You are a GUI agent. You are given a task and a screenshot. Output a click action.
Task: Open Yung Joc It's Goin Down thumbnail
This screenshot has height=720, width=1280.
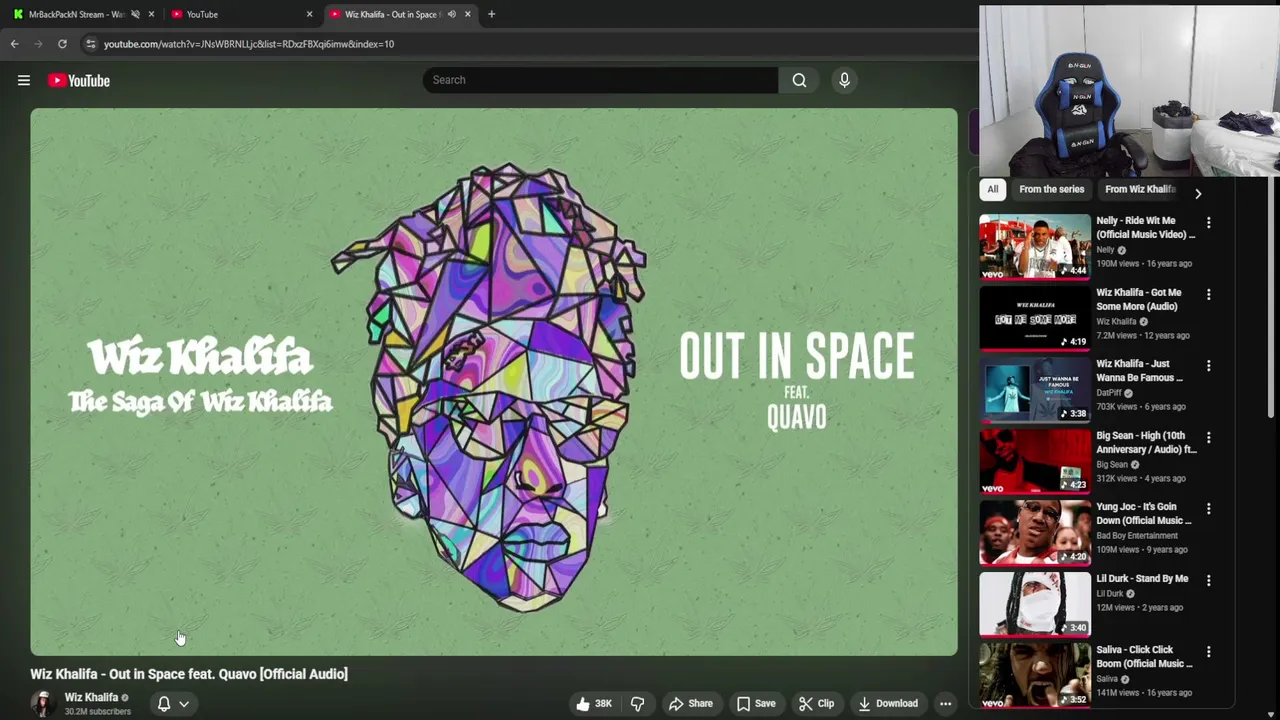coord(1035,532)
